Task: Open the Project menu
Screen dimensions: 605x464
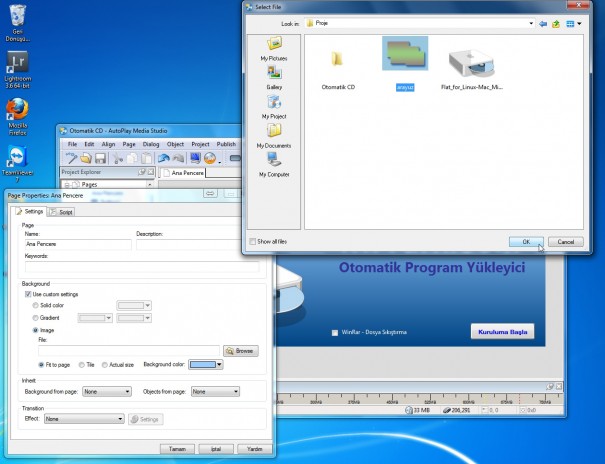Action: click(200, 144)
